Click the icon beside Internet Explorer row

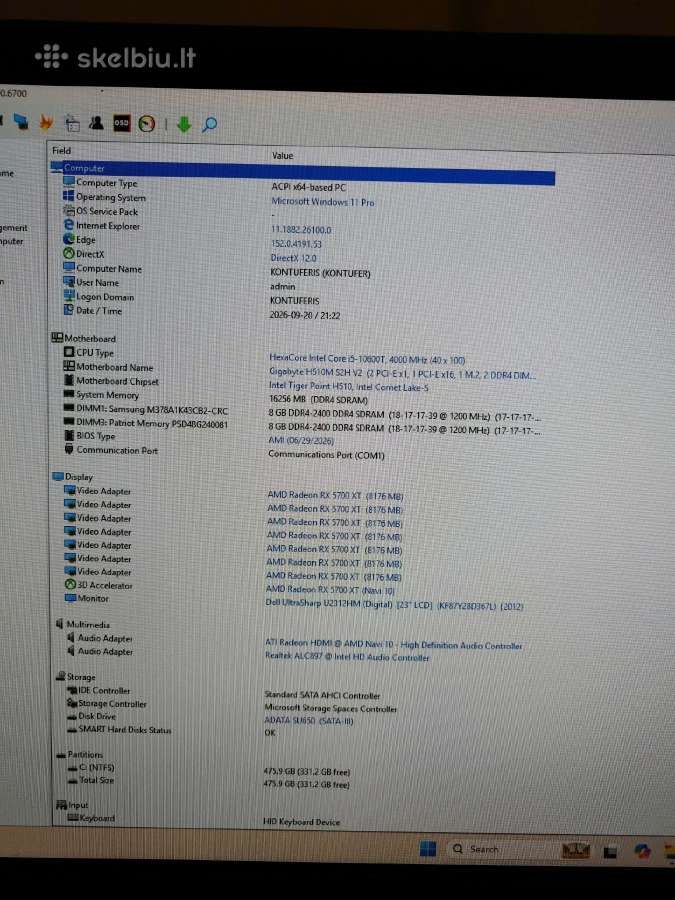point(69,225)
